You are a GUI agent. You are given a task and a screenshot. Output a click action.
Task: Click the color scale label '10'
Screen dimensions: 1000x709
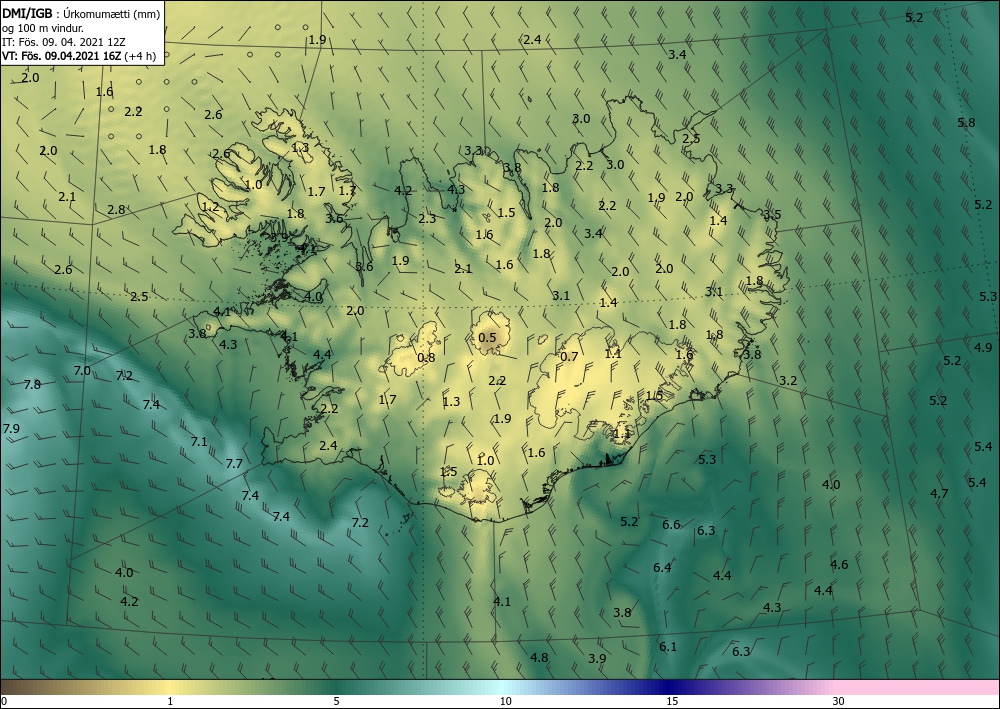click(505, 701)
